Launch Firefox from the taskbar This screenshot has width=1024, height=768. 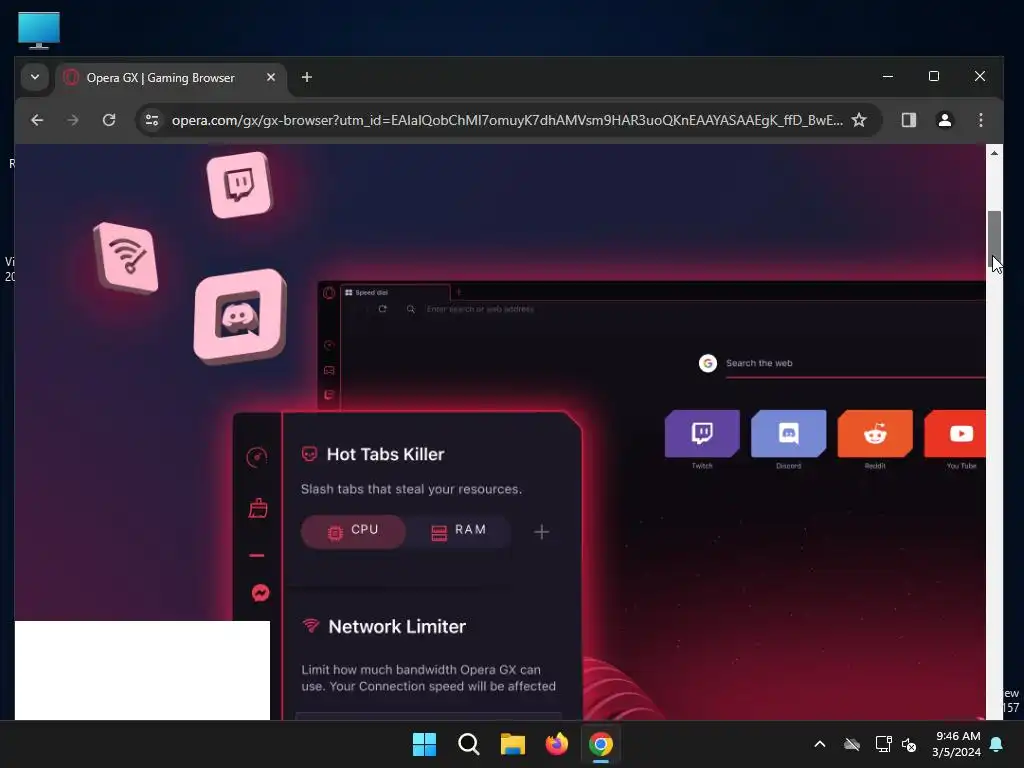556,744
